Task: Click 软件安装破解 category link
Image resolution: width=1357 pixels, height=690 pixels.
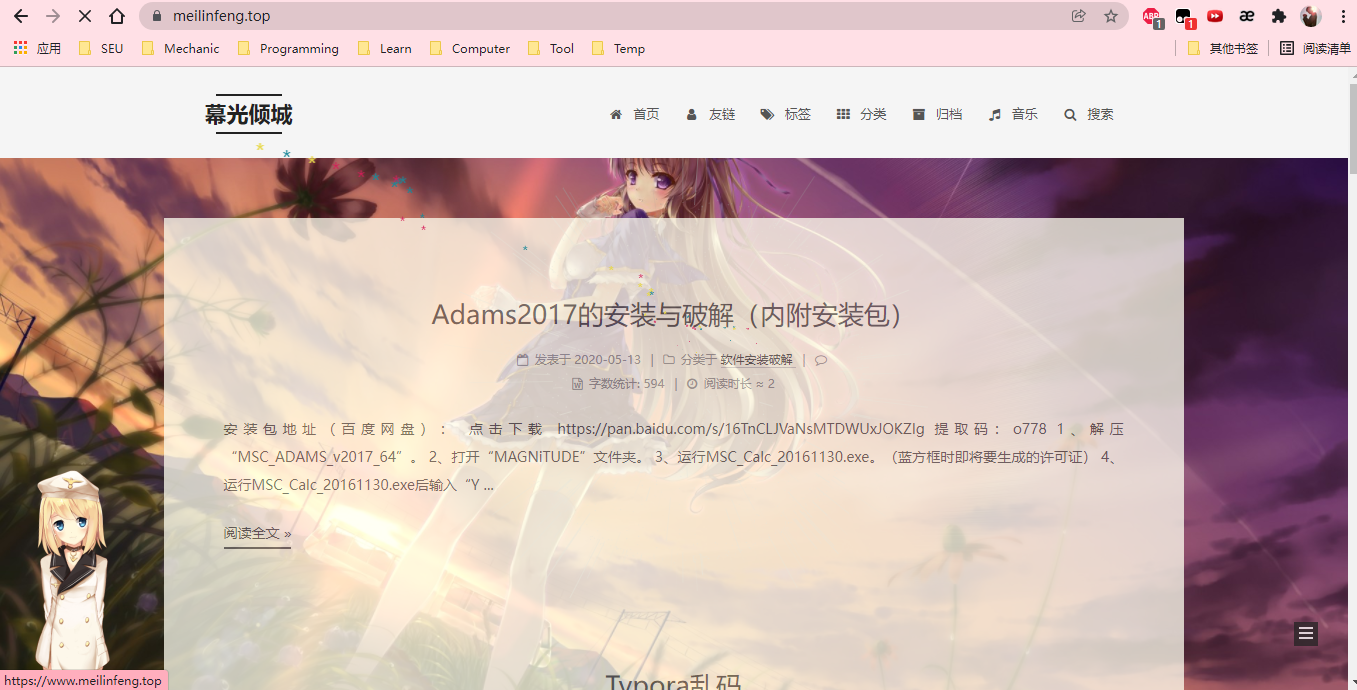Action: 757,360
